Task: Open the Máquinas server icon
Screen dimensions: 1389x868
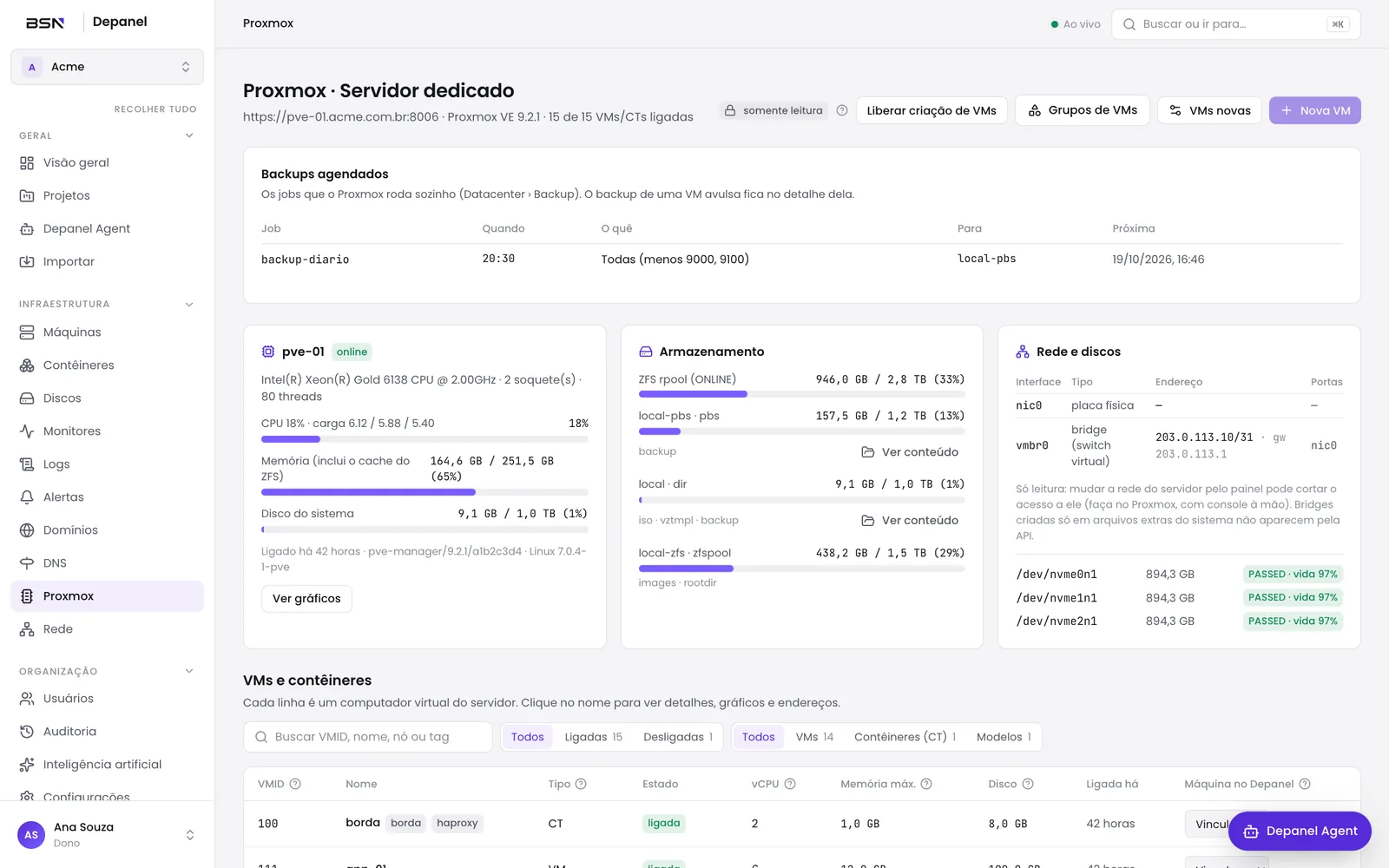Action: (x=27, y=332)
